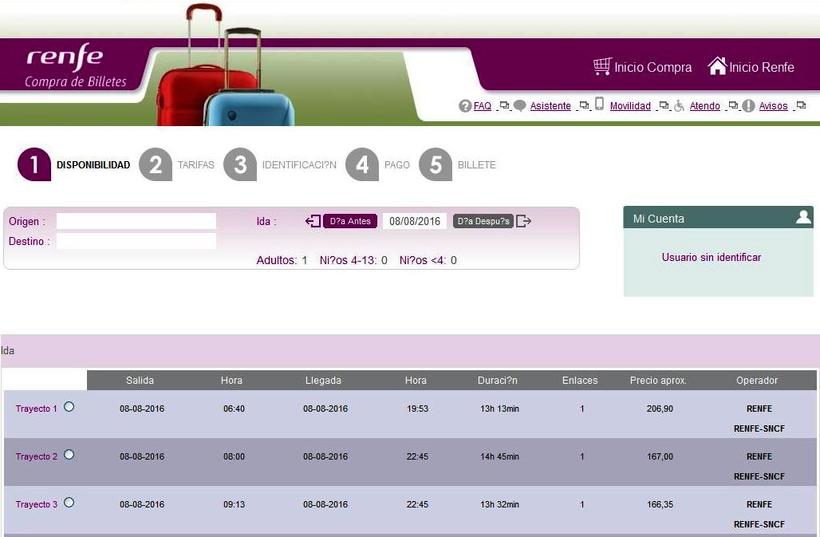This screenshot has width=820, height=537.
Task: Click departure time 08:00
Action: point(234,456)
